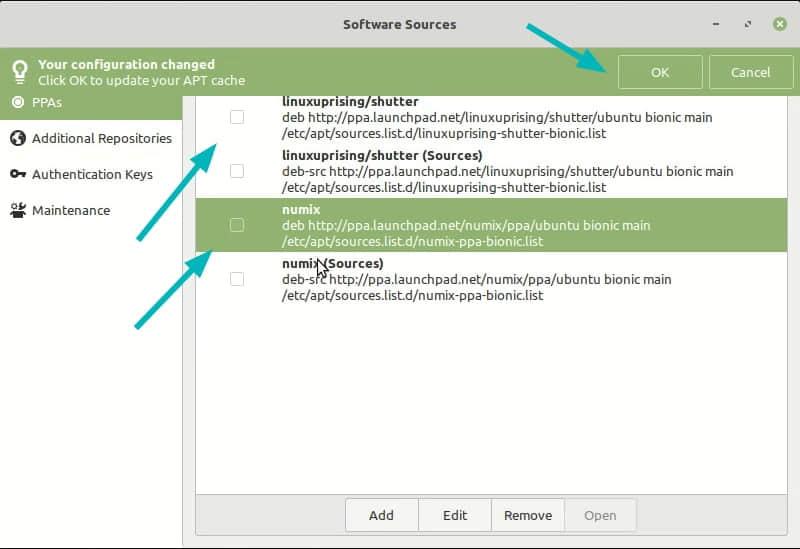Check the numix PPA checkbox
The width and height of the screenshot is (800, 549).
pyautogui.click(x=237, y=225)
